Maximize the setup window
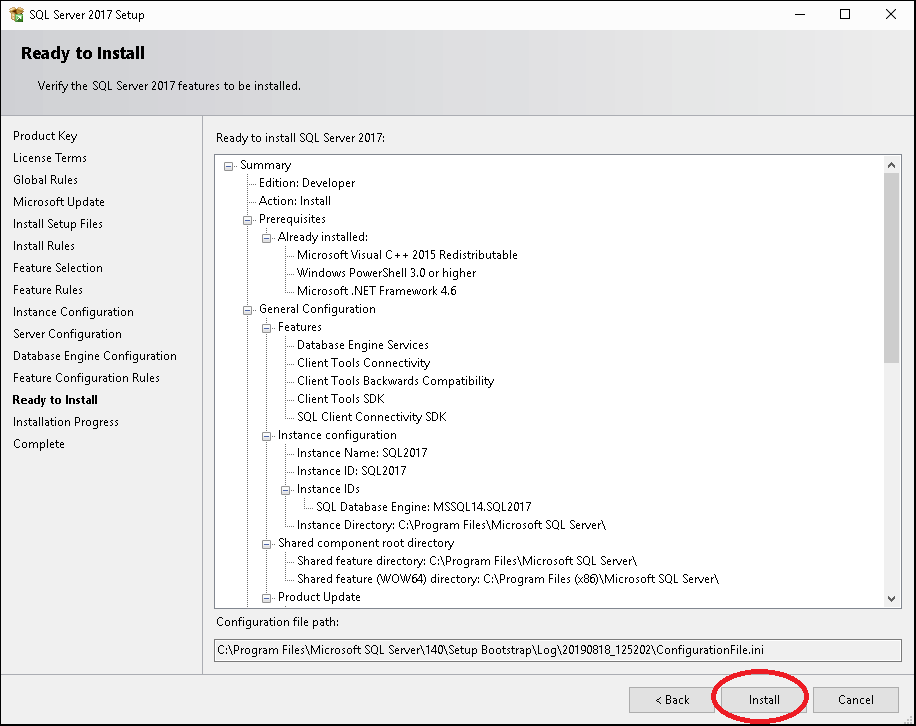This screenshot has height=726, width=916. point(845,14)
